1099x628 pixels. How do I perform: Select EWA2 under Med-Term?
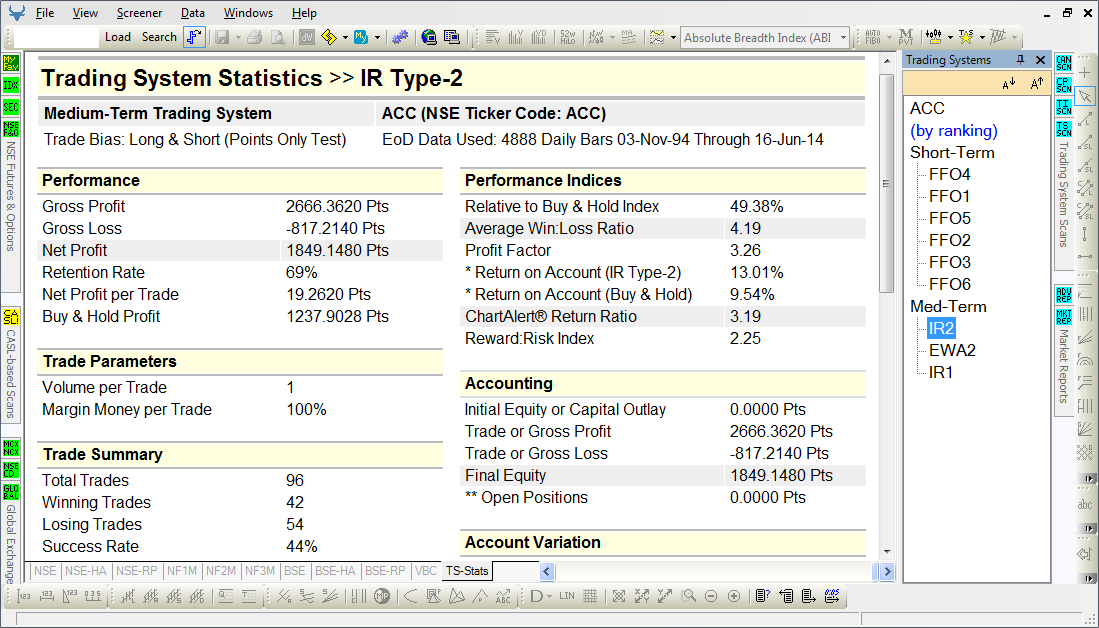point(952,350)
